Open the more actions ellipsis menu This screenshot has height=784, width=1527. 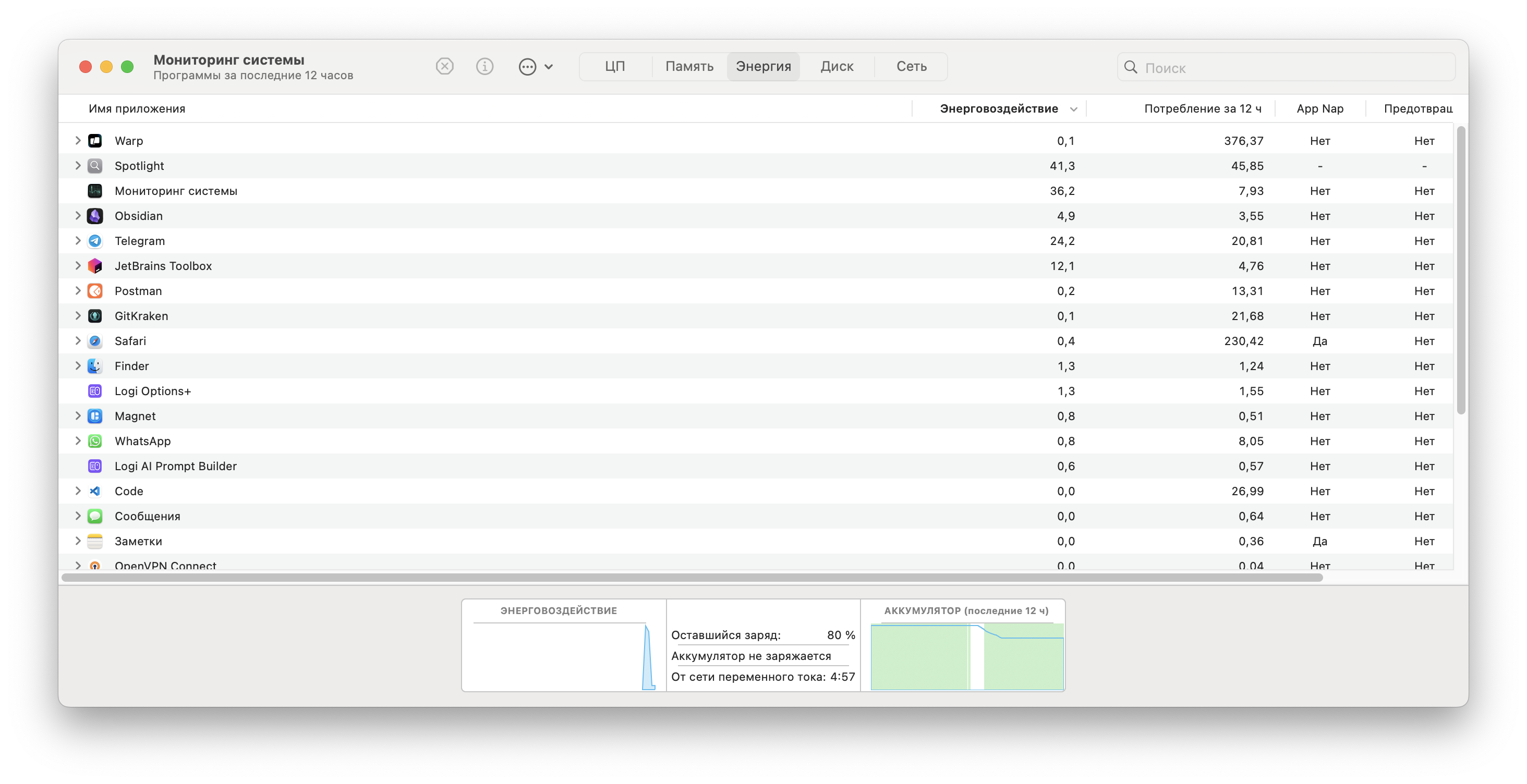pyautogui.click(x=536, y=66)
